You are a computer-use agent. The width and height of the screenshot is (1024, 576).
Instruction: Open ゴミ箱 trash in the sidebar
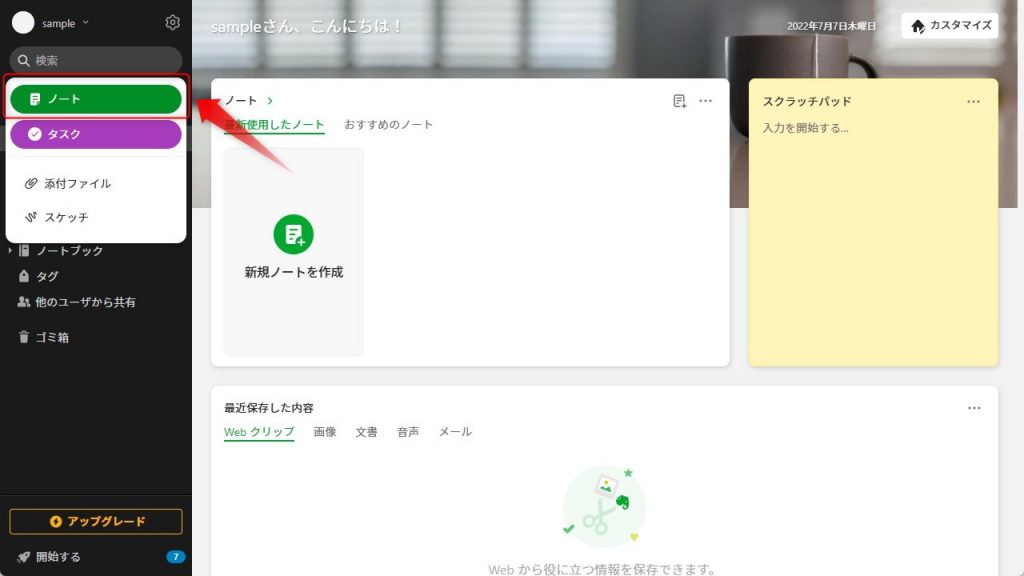(52, 337)
